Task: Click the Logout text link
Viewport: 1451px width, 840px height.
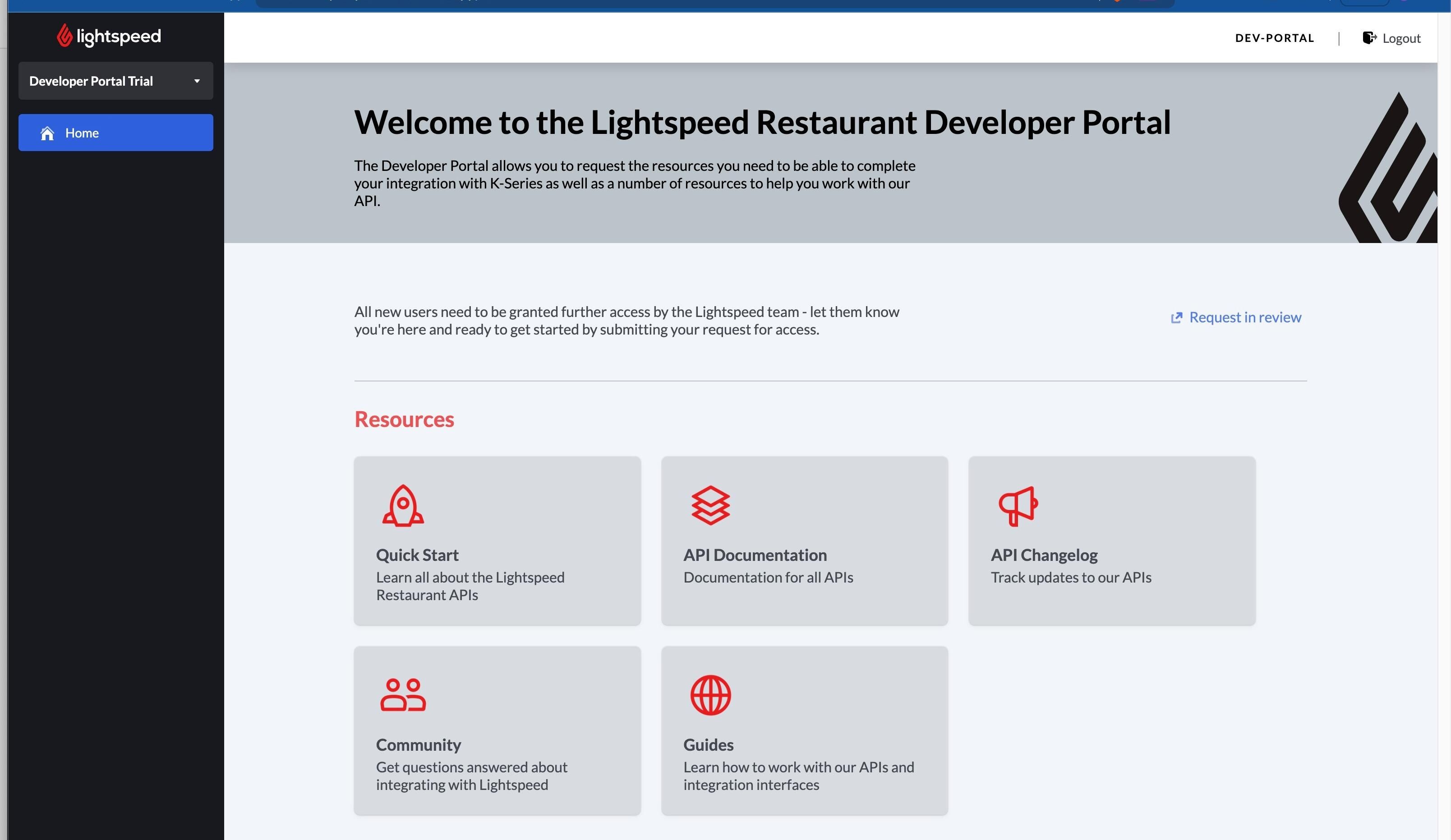Action: click(1401, 39)
